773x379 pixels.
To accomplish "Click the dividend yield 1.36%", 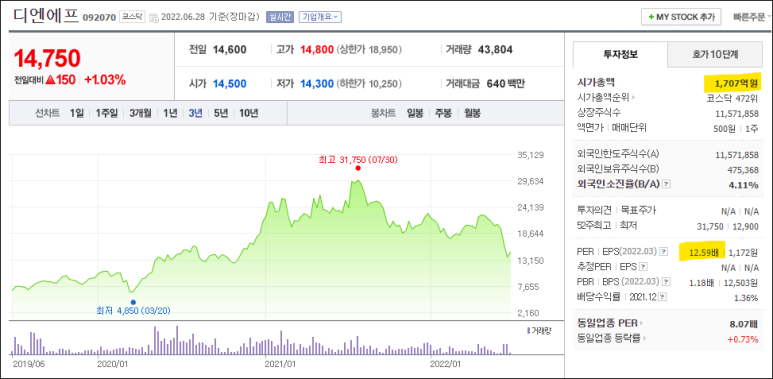I will click(x=745, y=298).
